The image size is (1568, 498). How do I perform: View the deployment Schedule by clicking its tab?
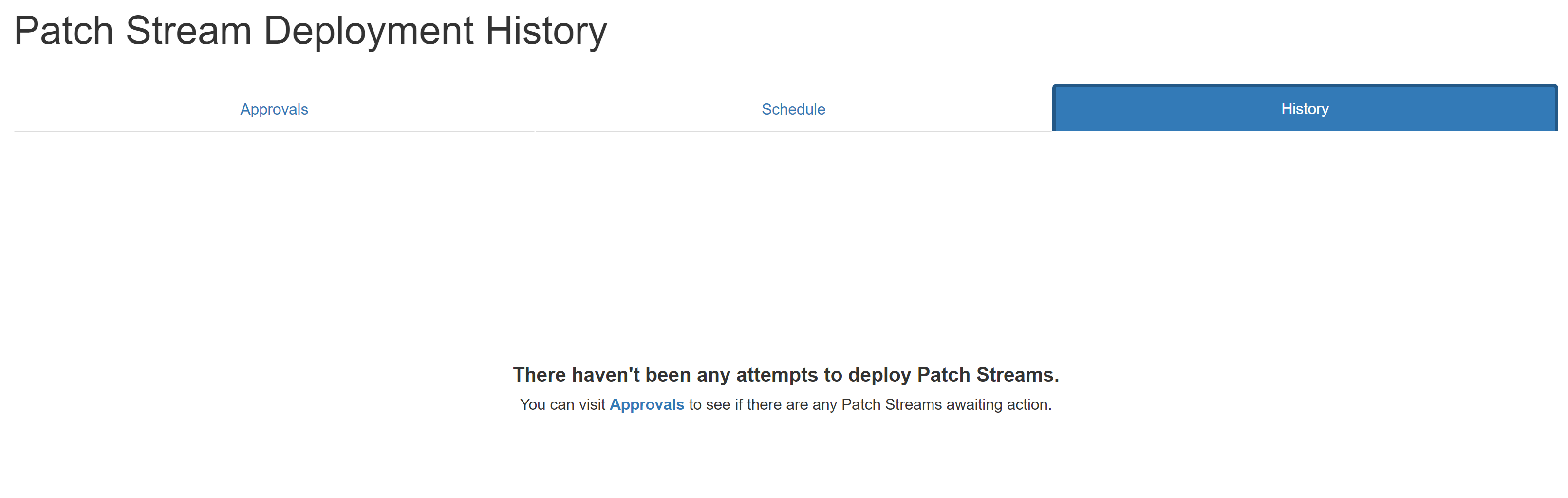coord(793,109)
